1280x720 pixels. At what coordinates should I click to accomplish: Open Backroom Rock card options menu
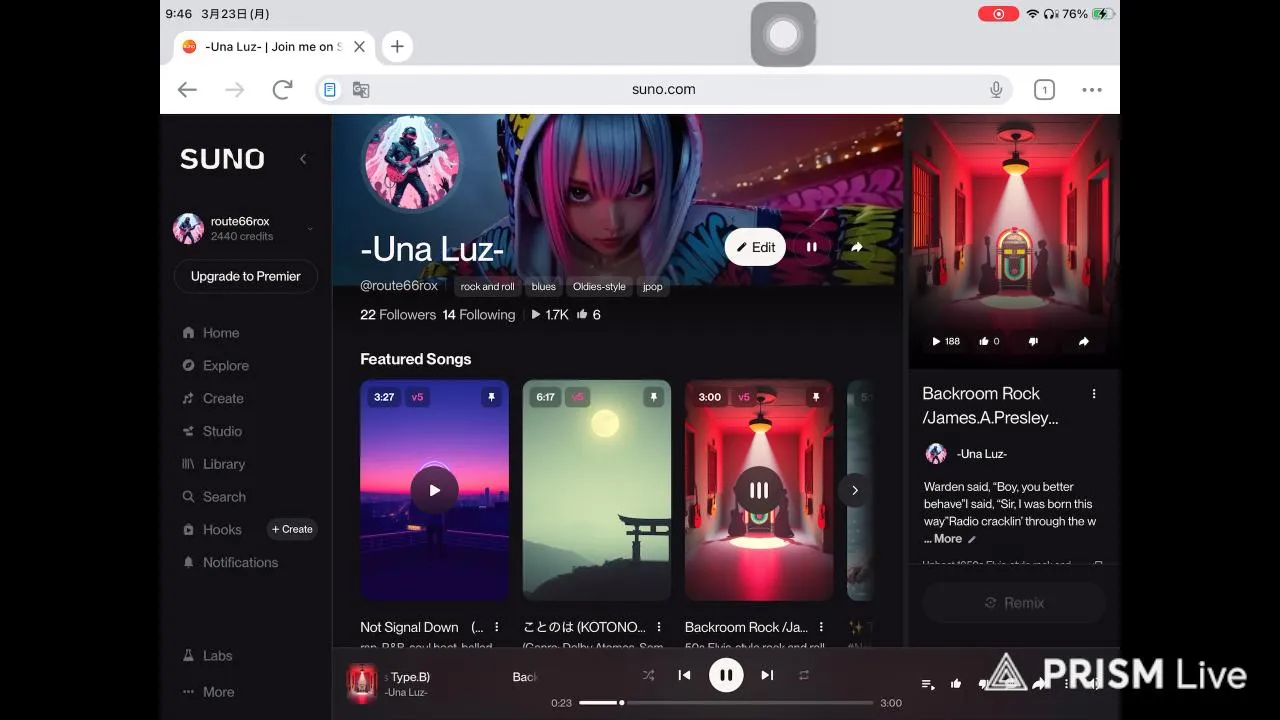(x=821, y=627)
